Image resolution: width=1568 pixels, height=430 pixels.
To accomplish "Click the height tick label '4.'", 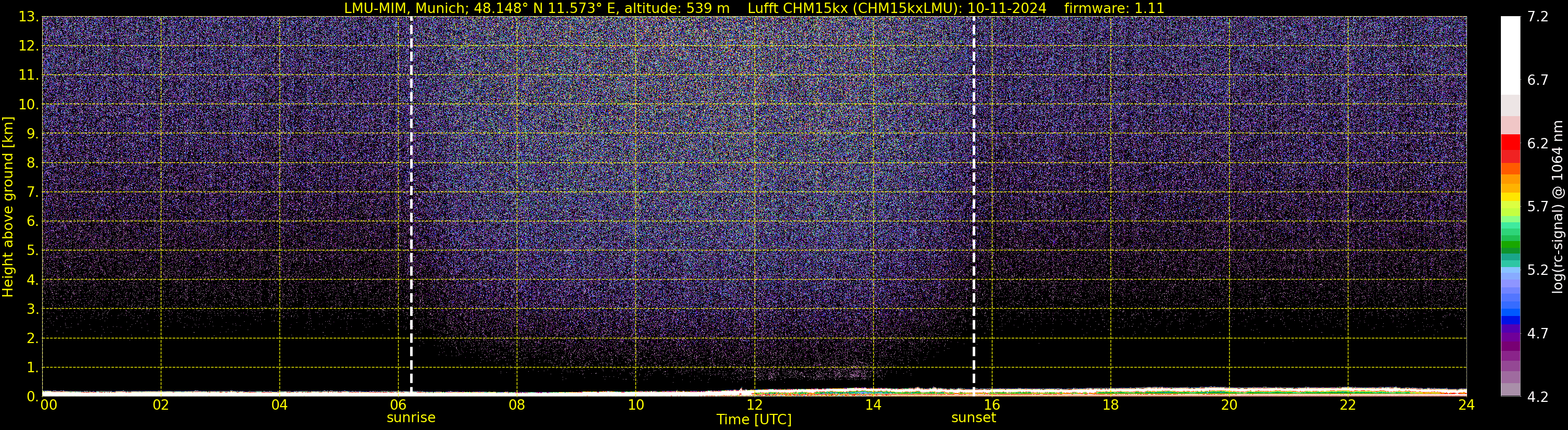I will tap(32, 280).
